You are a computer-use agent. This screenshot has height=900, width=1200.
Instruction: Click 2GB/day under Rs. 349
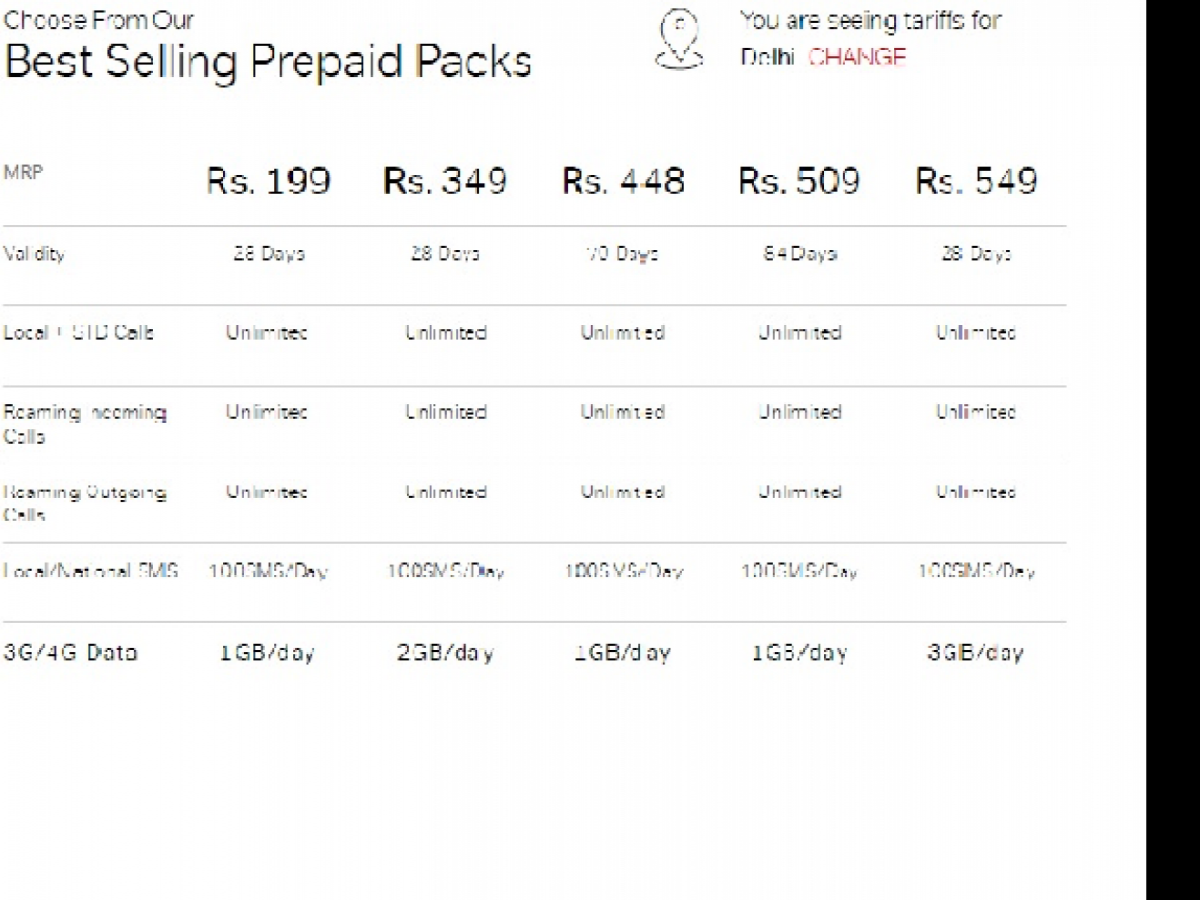[445, 653]
